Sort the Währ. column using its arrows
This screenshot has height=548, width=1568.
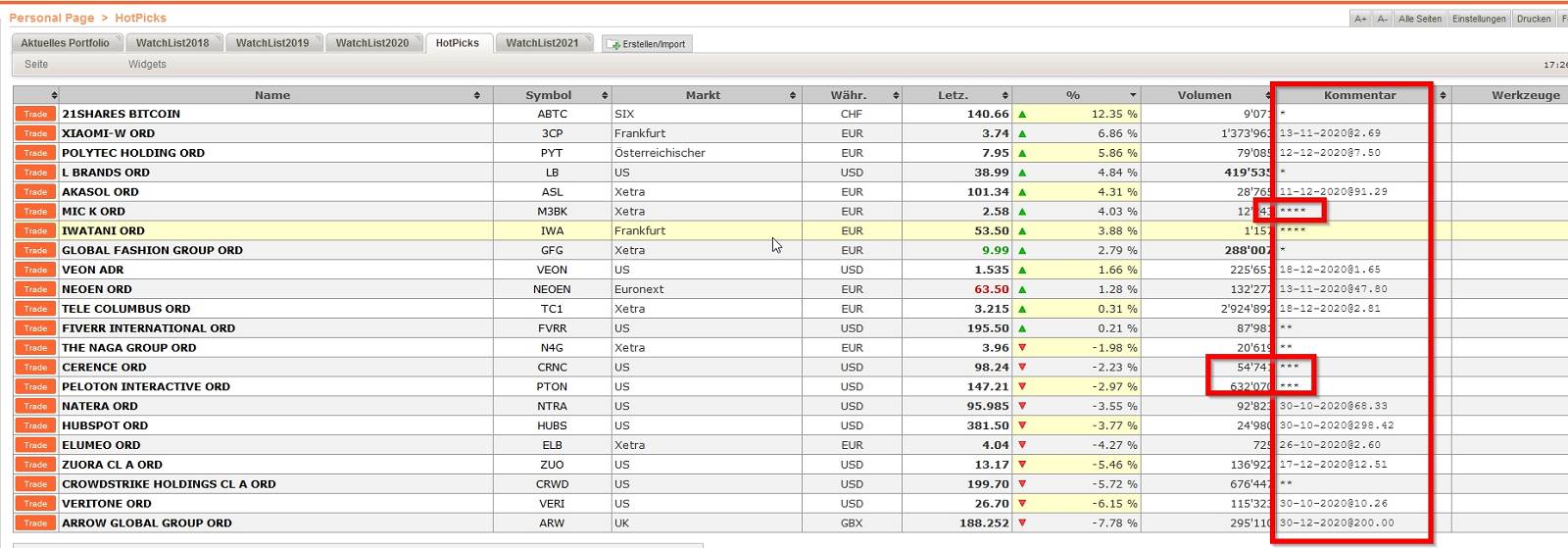tap(896, 95)
